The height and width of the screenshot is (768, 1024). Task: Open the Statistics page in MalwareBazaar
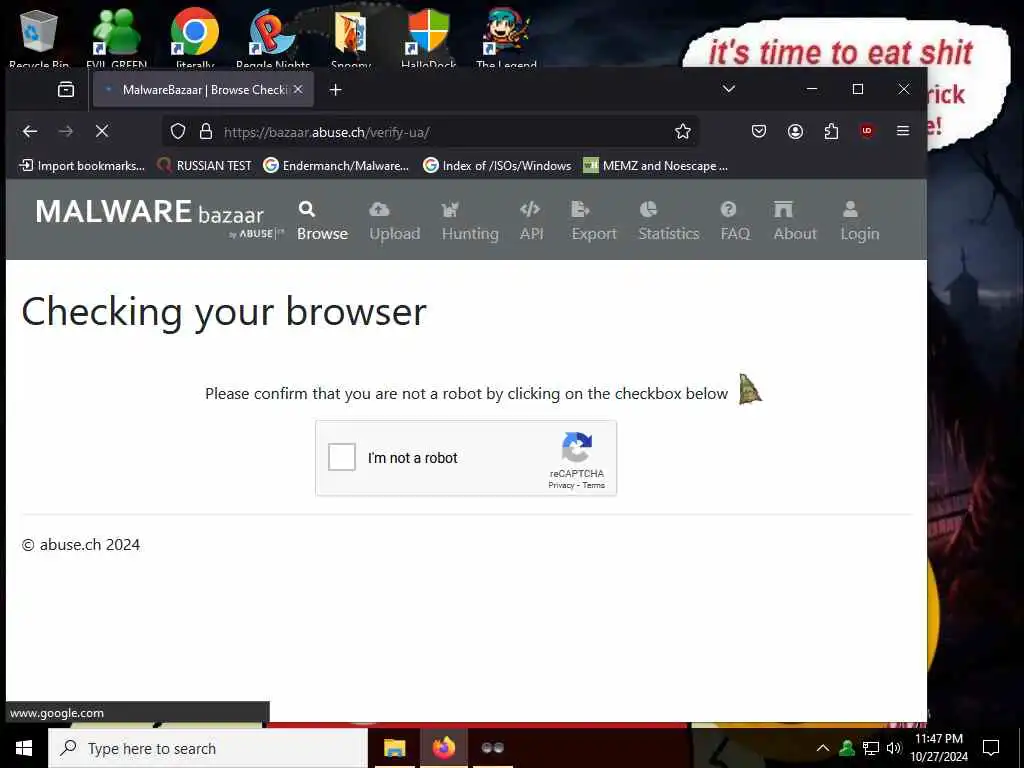pos(669,222)
